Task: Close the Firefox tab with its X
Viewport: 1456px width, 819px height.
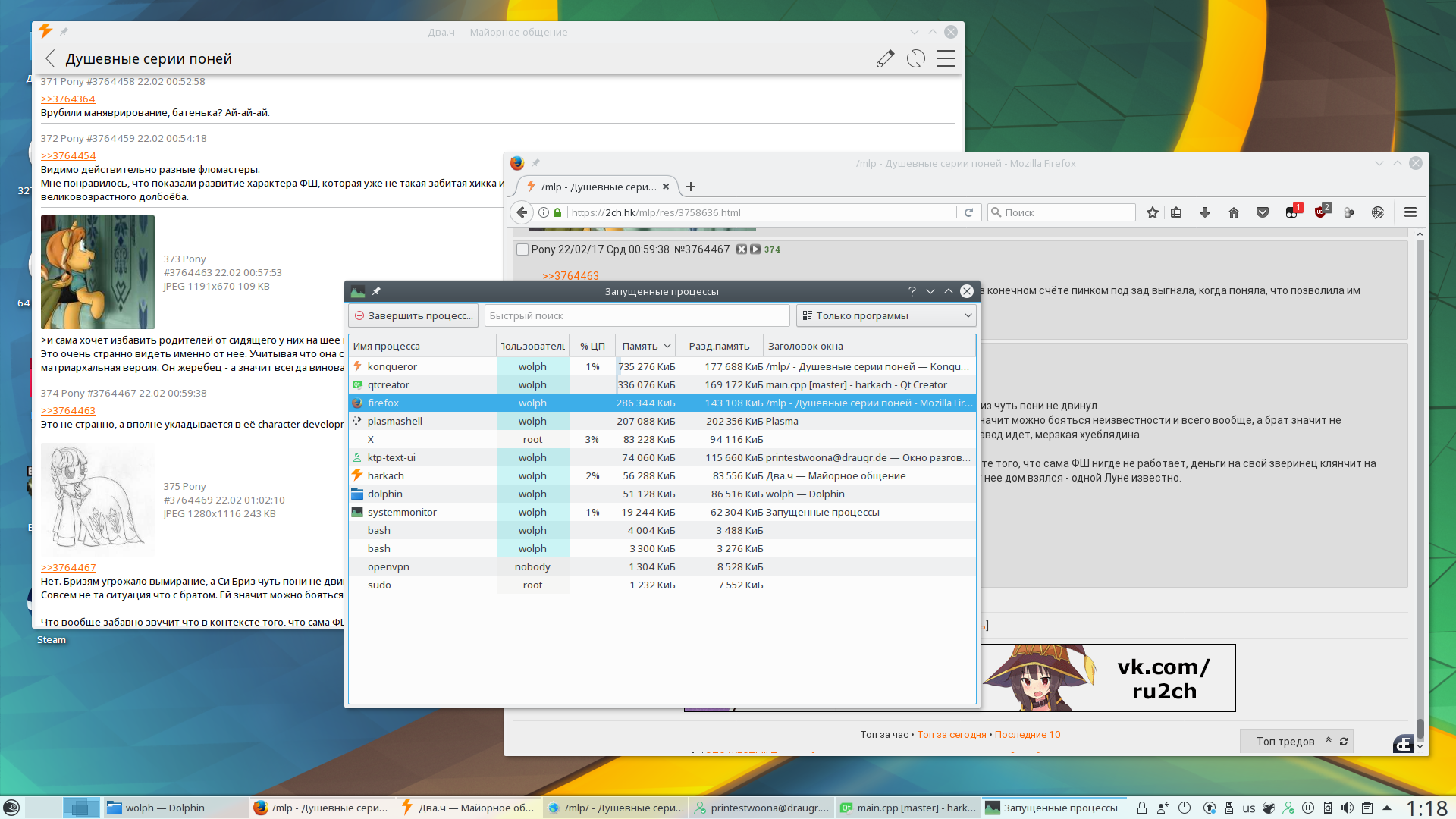Action: point(666,187)
